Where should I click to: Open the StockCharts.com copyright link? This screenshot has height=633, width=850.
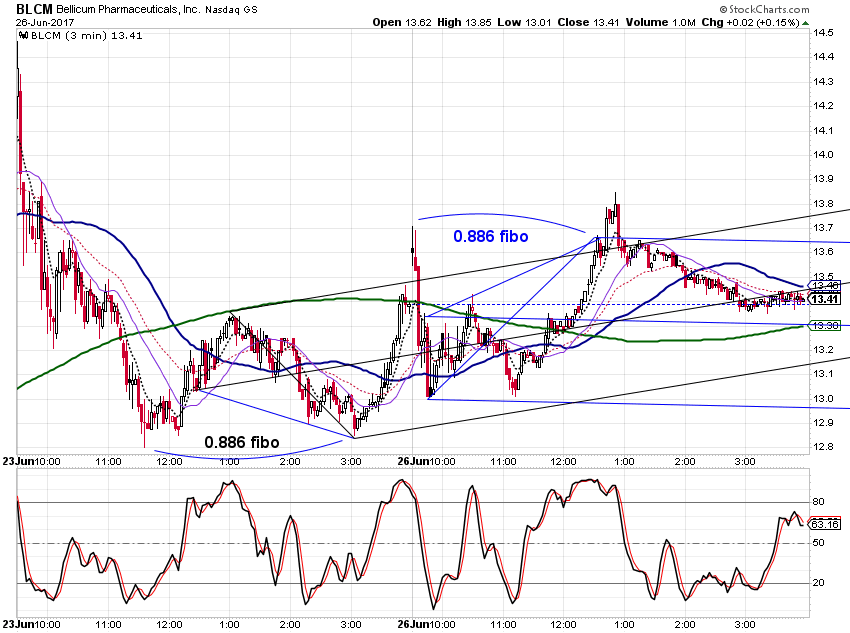pos(764,9)
